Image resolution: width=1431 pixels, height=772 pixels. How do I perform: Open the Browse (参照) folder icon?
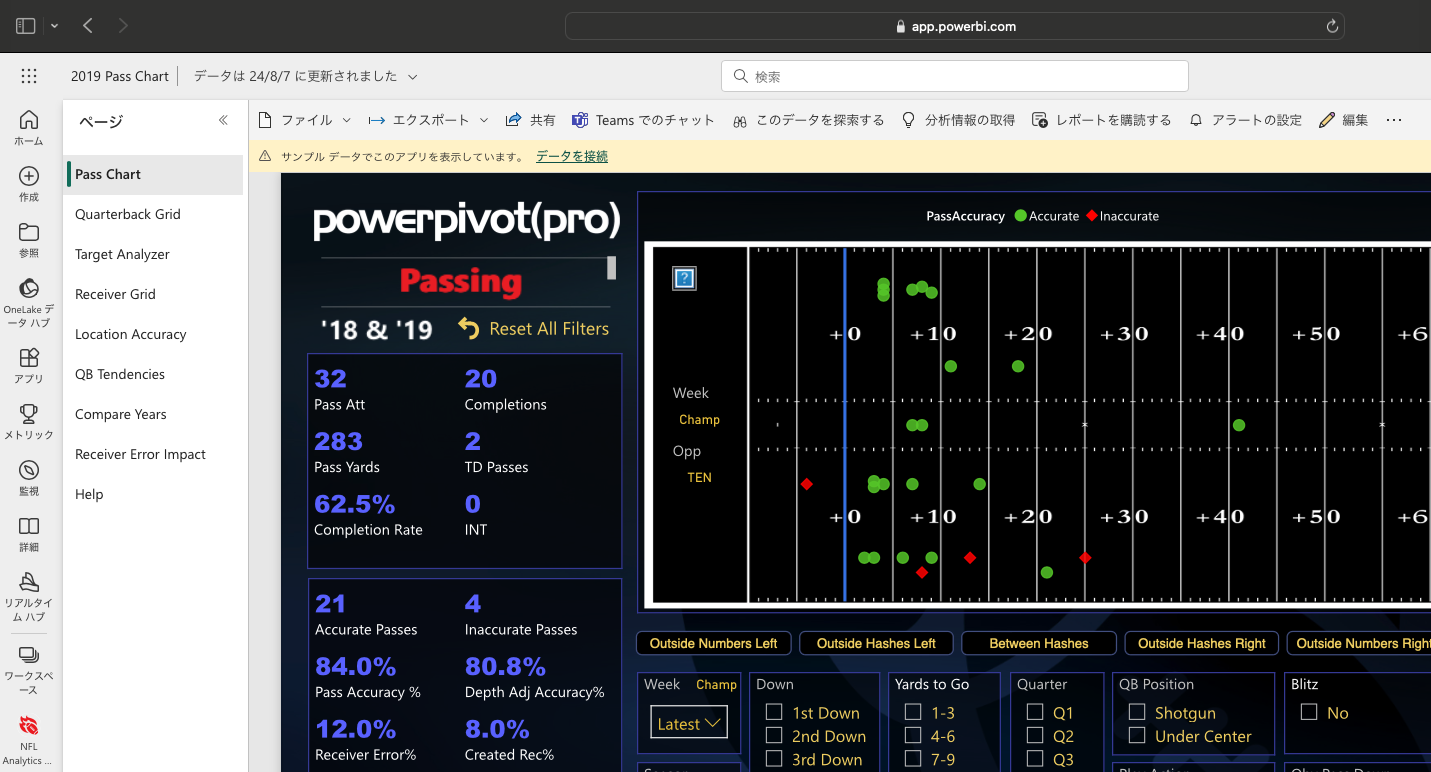pyautogui.click(x=29, y=232)
